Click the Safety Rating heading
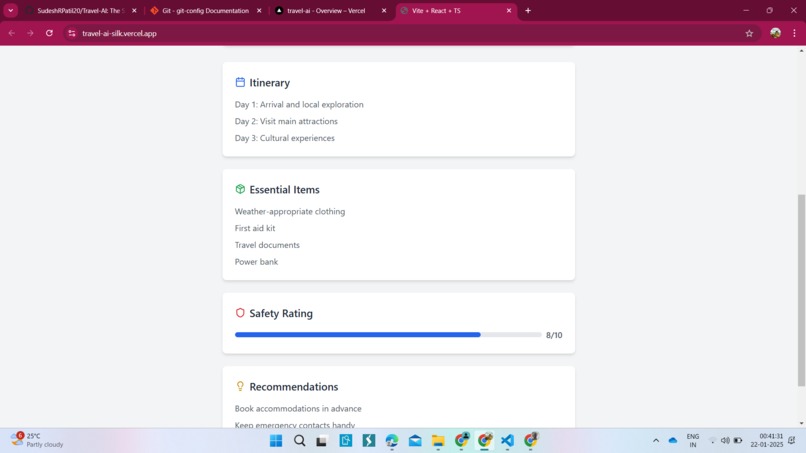 point(281,313)
